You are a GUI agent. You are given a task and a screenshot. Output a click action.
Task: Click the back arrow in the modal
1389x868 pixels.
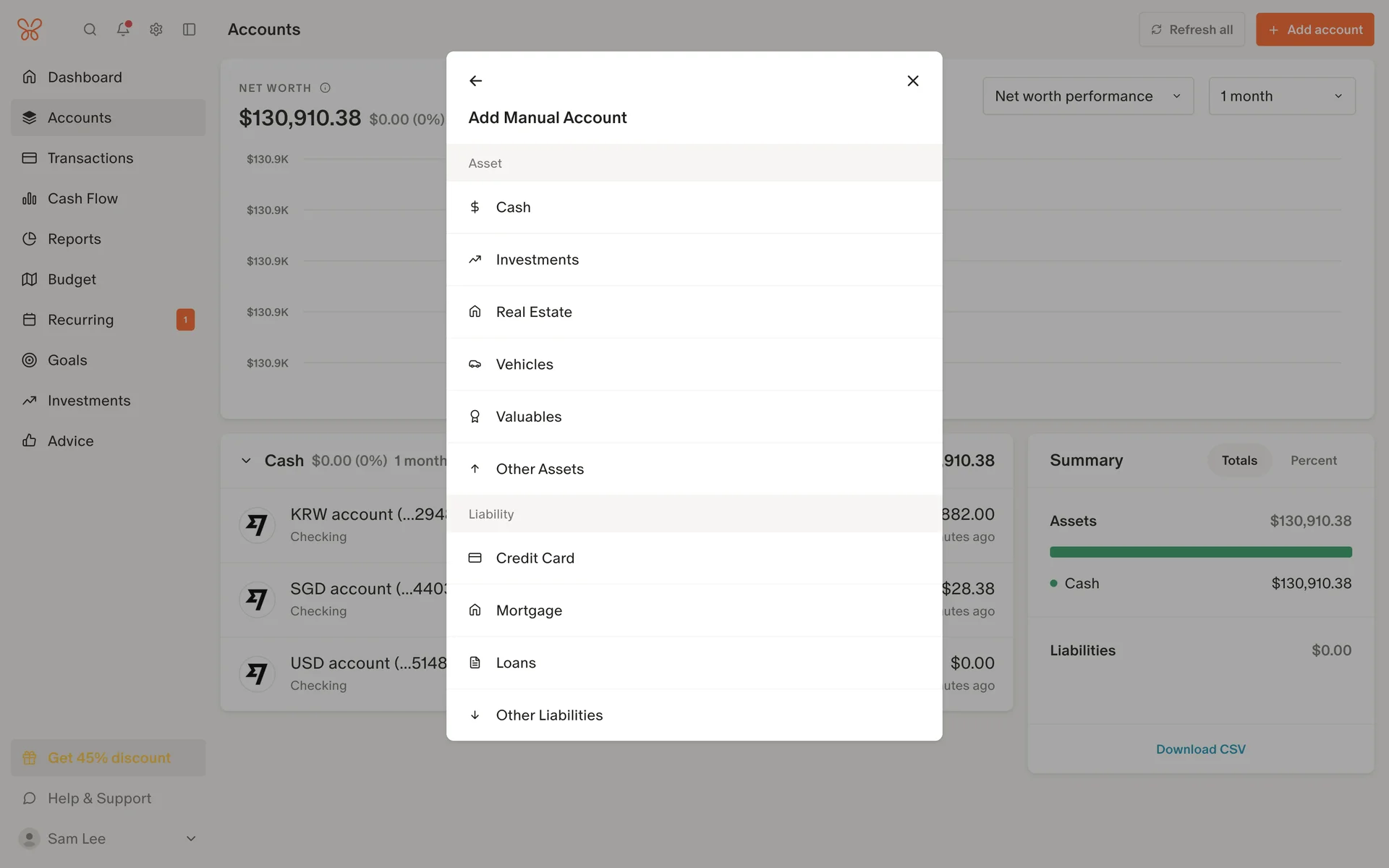click(475, 81)
